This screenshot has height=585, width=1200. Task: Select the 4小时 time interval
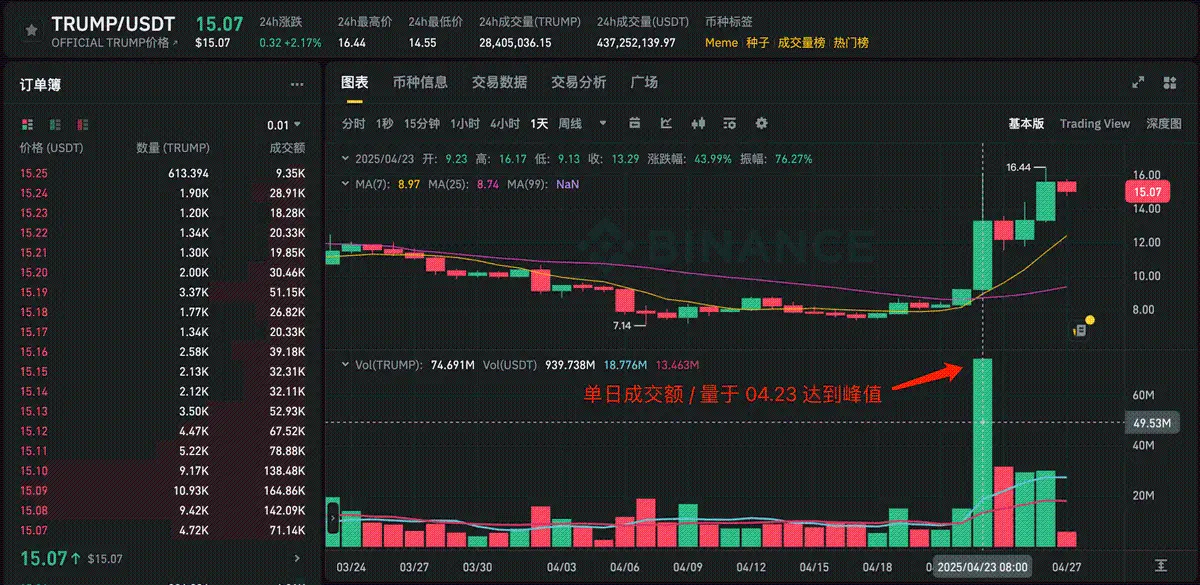504,124
